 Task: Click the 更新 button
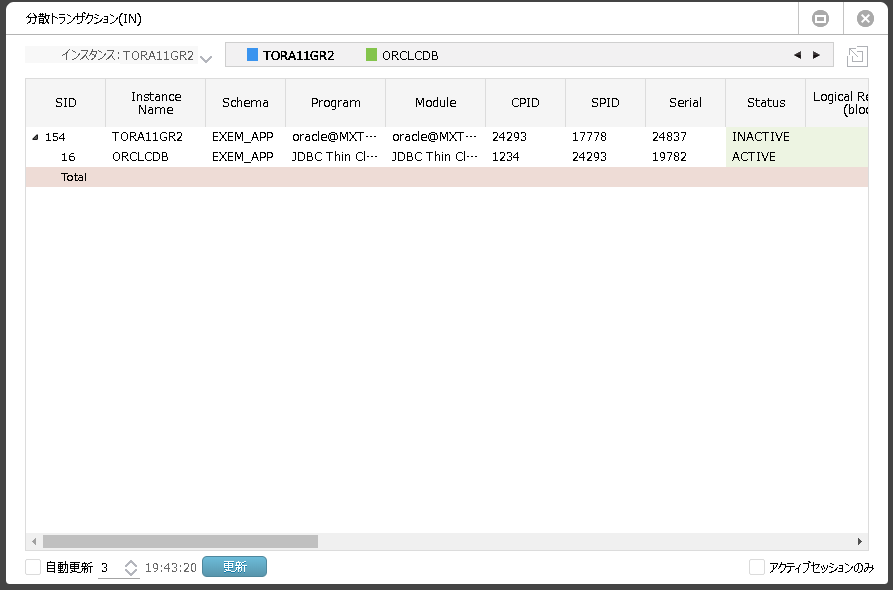click(234, 567)
